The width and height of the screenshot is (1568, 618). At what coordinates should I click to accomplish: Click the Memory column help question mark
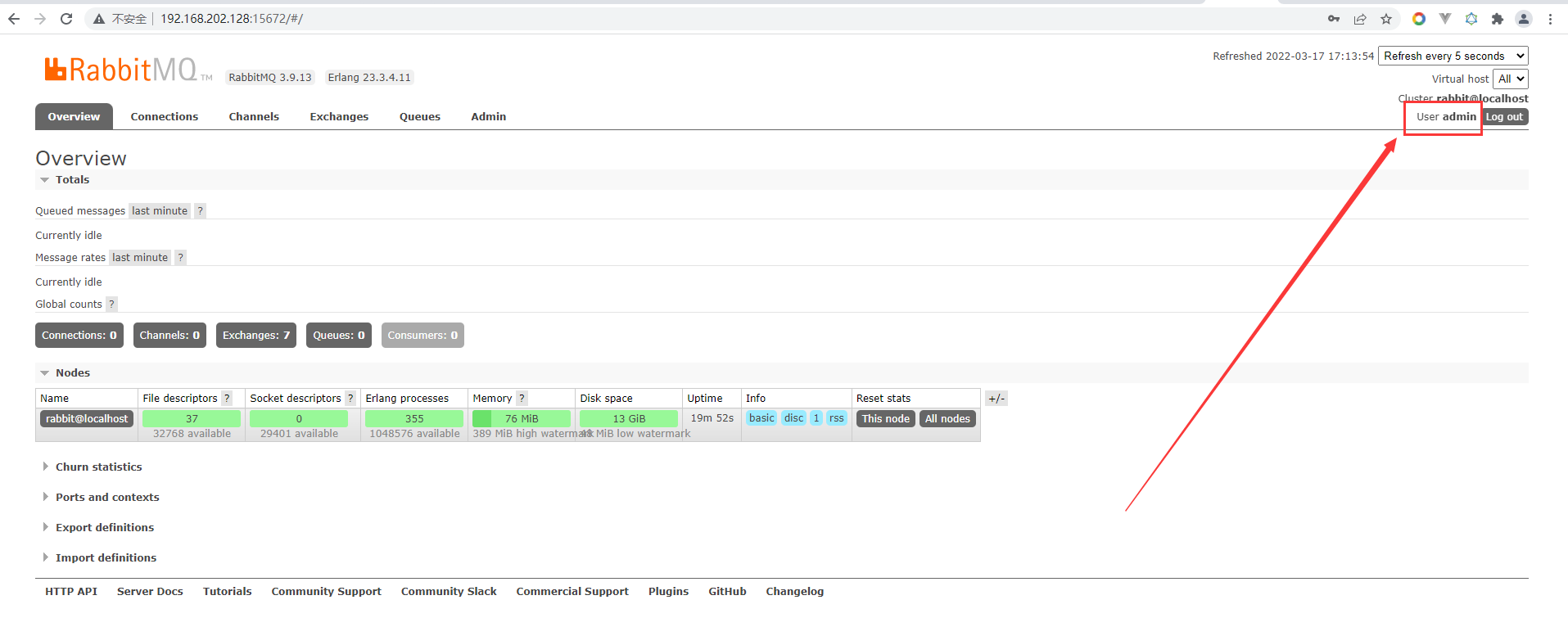click(x=522, y=399)
